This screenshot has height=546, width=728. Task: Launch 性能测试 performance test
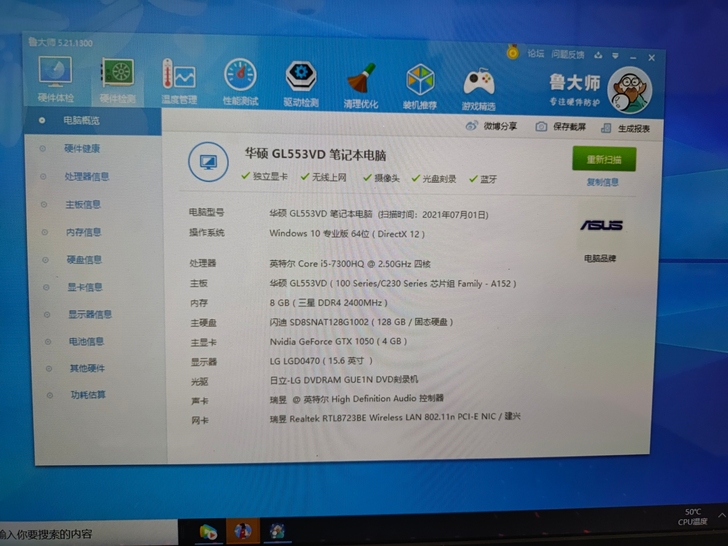pos(240,81)
